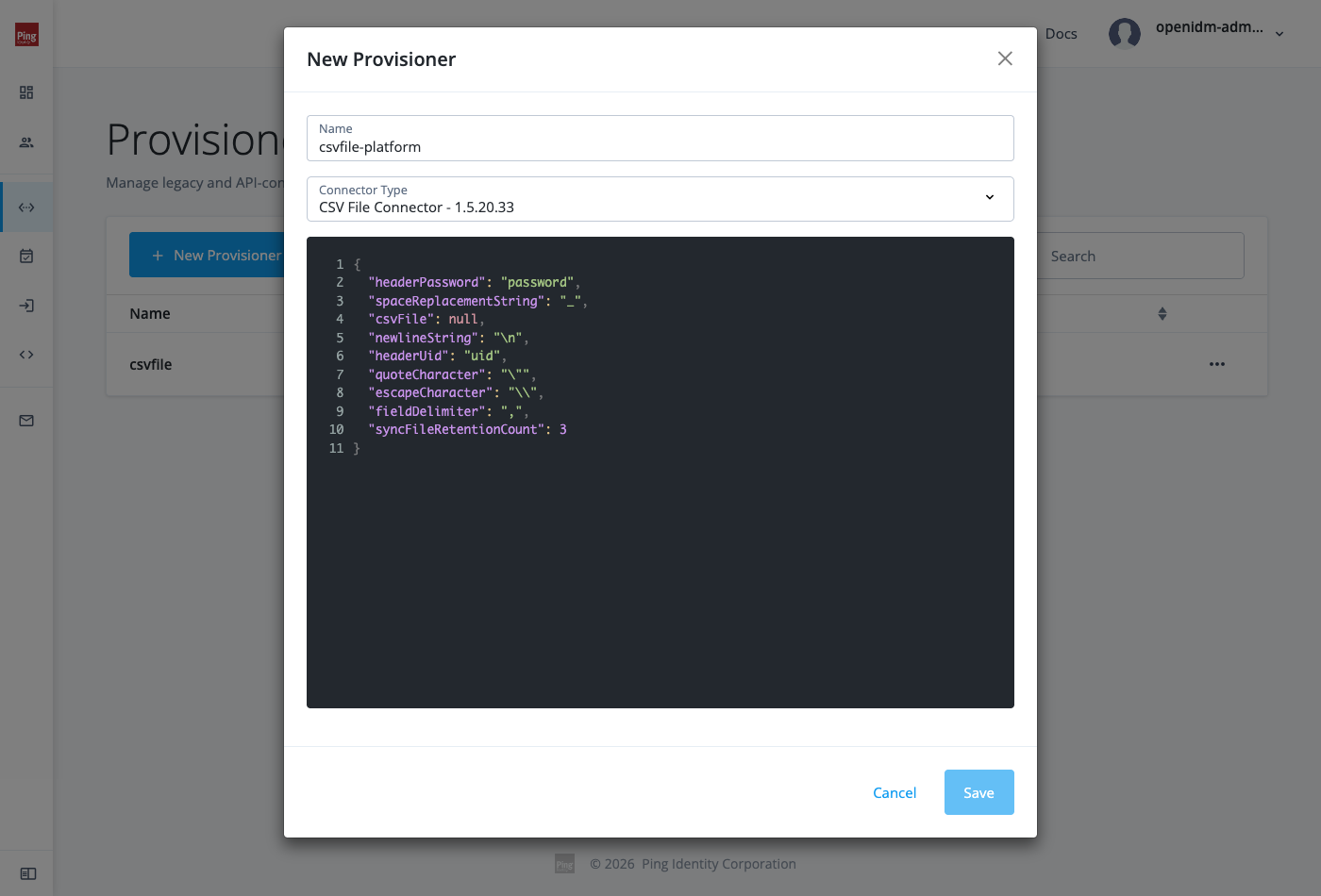The image size is (1321, 896).
Task: Open the dashboard icon in the sidebar
Action: 26,92
